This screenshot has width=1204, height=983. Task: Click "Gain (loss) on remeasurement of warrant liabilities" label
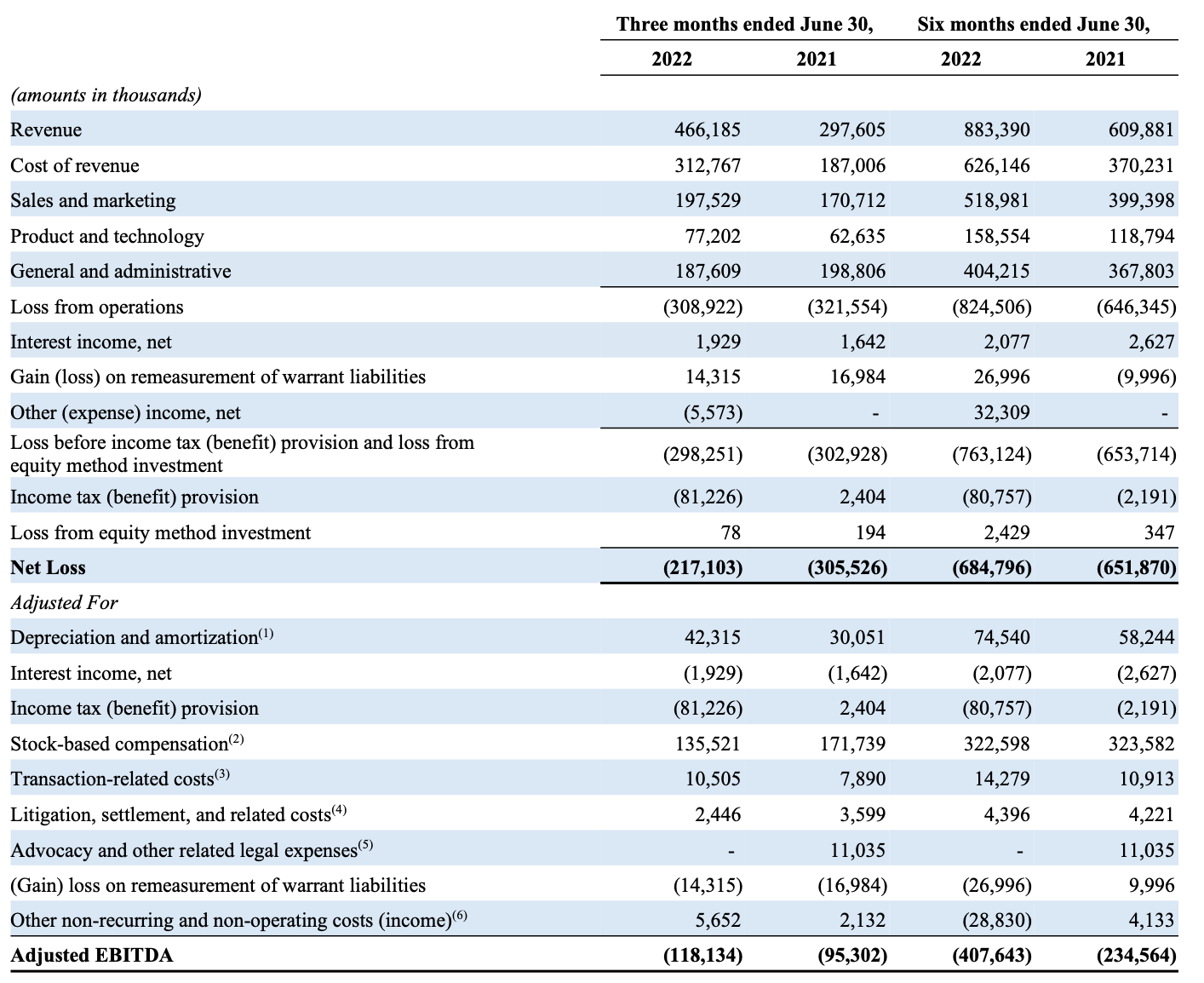pyautogui.click(x=218, y=377)
